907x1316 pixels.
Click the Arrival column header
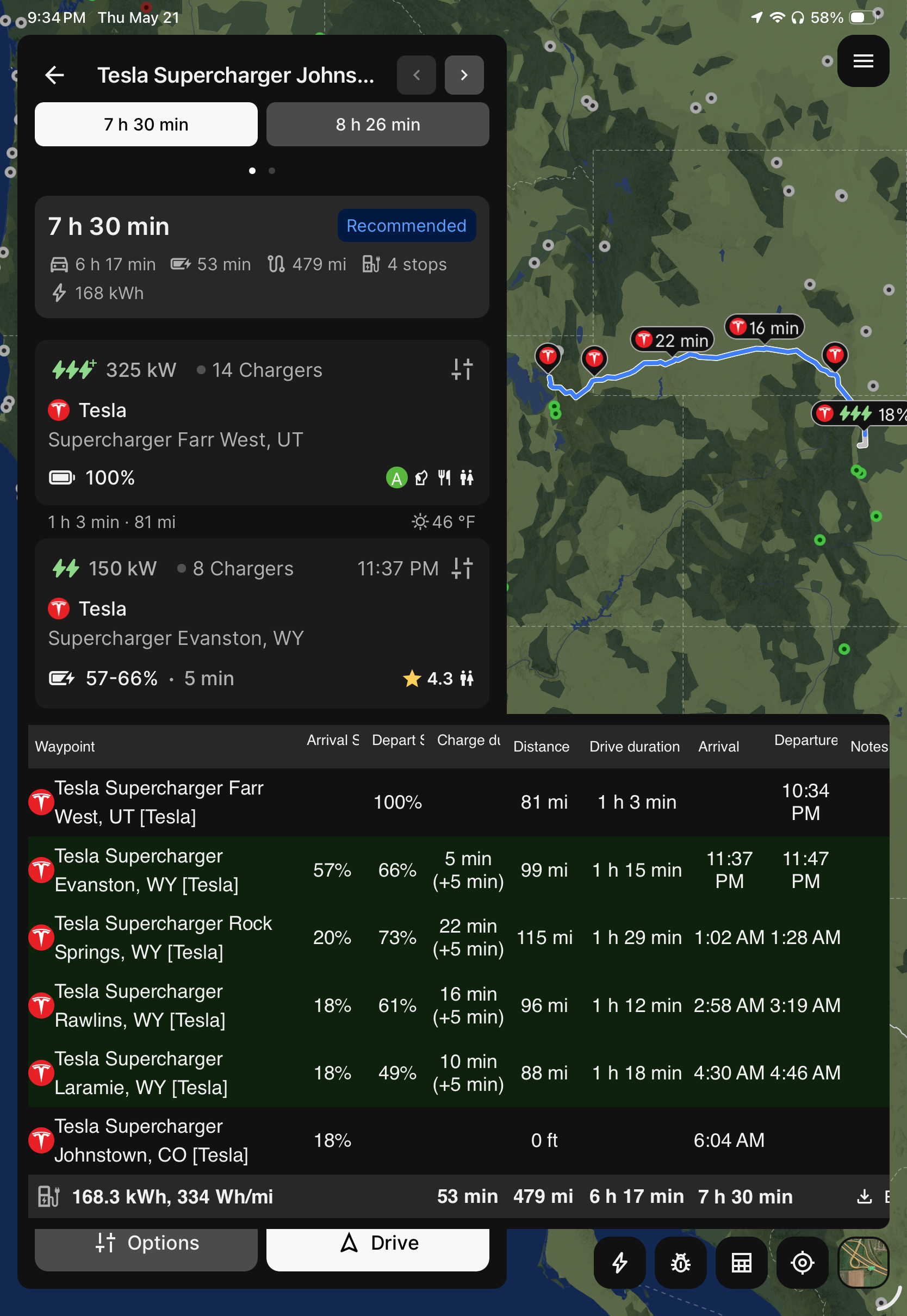pyautogui.click(x=718, y=747)
